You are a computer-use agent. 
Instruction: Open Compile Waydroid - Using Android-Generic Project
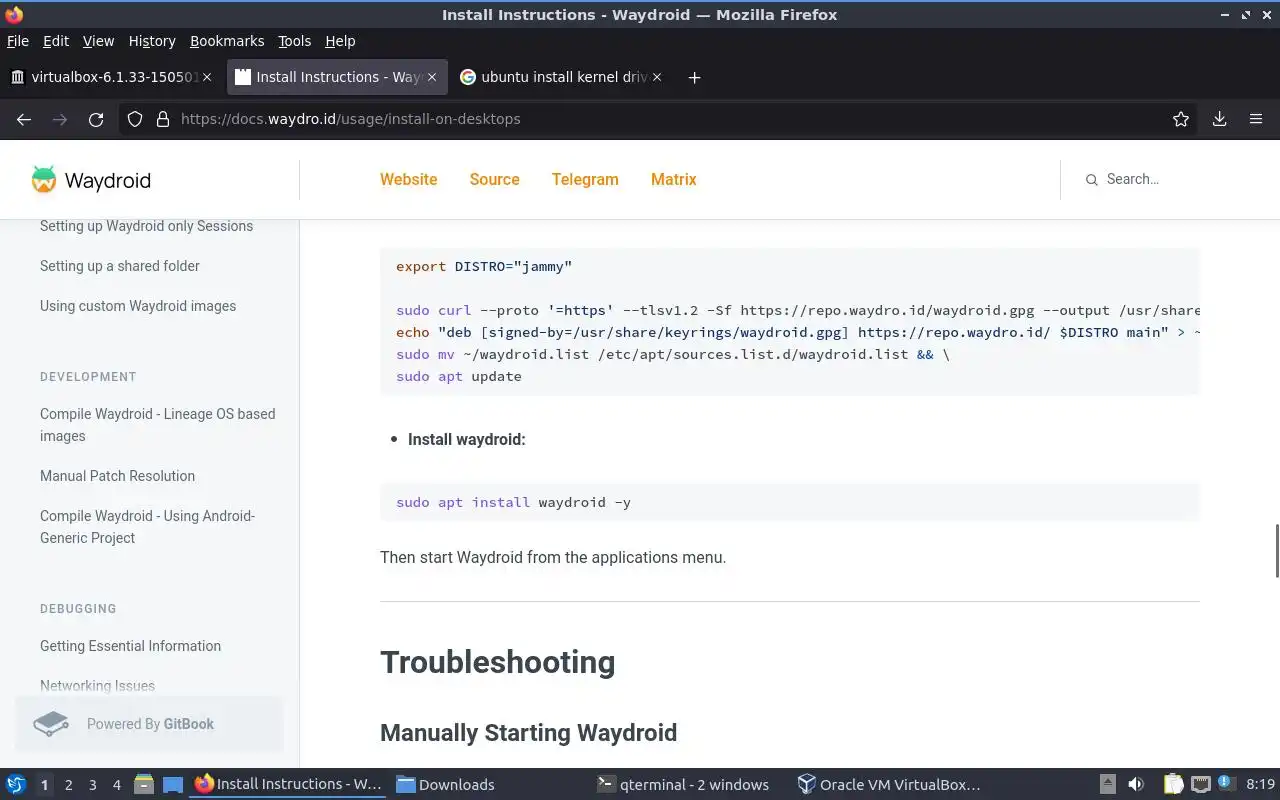tap(148, 527)
